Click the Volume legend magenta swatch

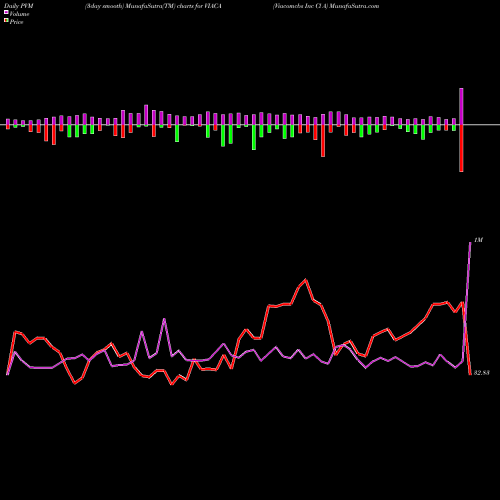[6, 12]
